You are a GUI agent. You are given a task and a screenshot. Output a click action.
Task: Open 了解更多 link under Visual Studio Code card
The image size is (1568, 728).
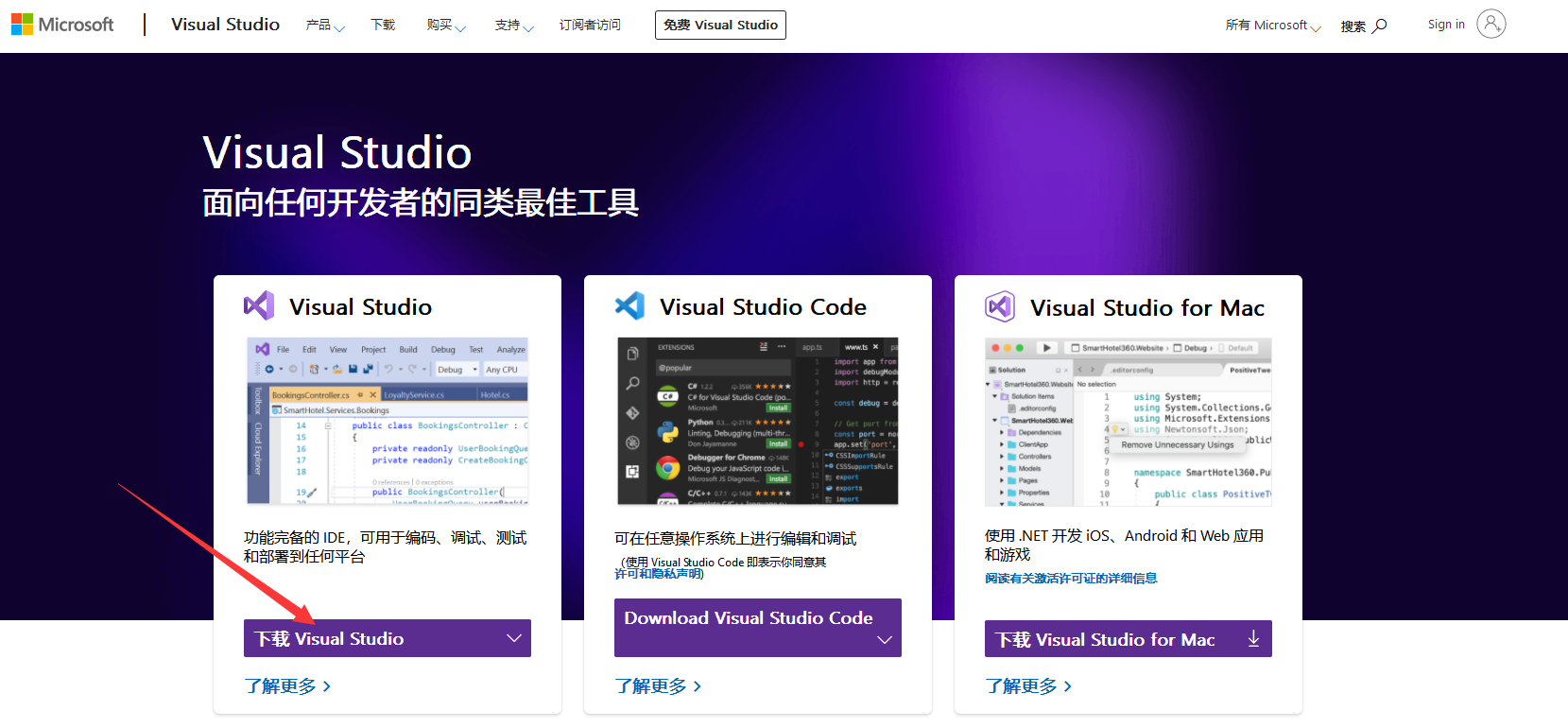pos(658,686)
